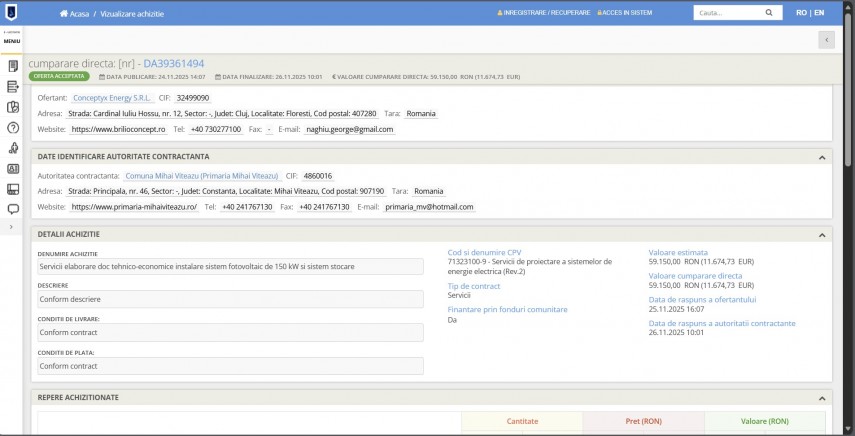Open the sidebar MENU toggle

tap(13, 38)
